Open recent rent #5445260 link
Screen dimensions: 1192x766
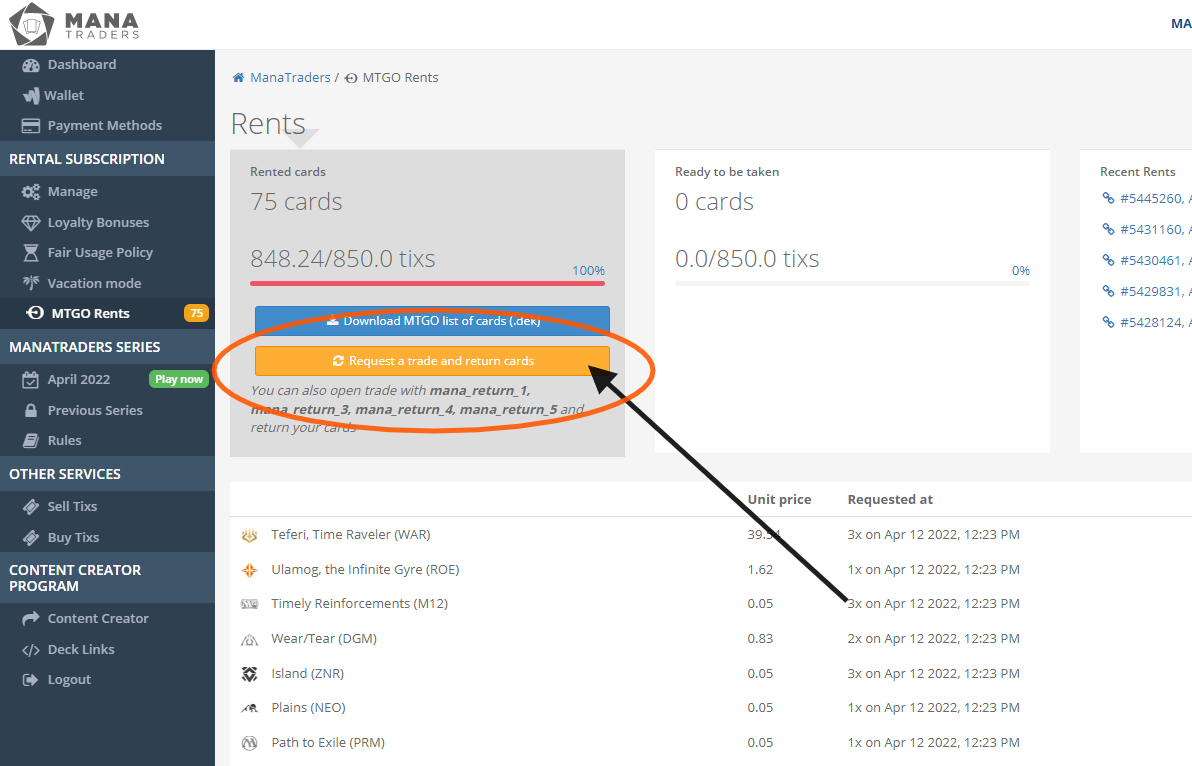pyautogui.click(x=1150, y=199)
